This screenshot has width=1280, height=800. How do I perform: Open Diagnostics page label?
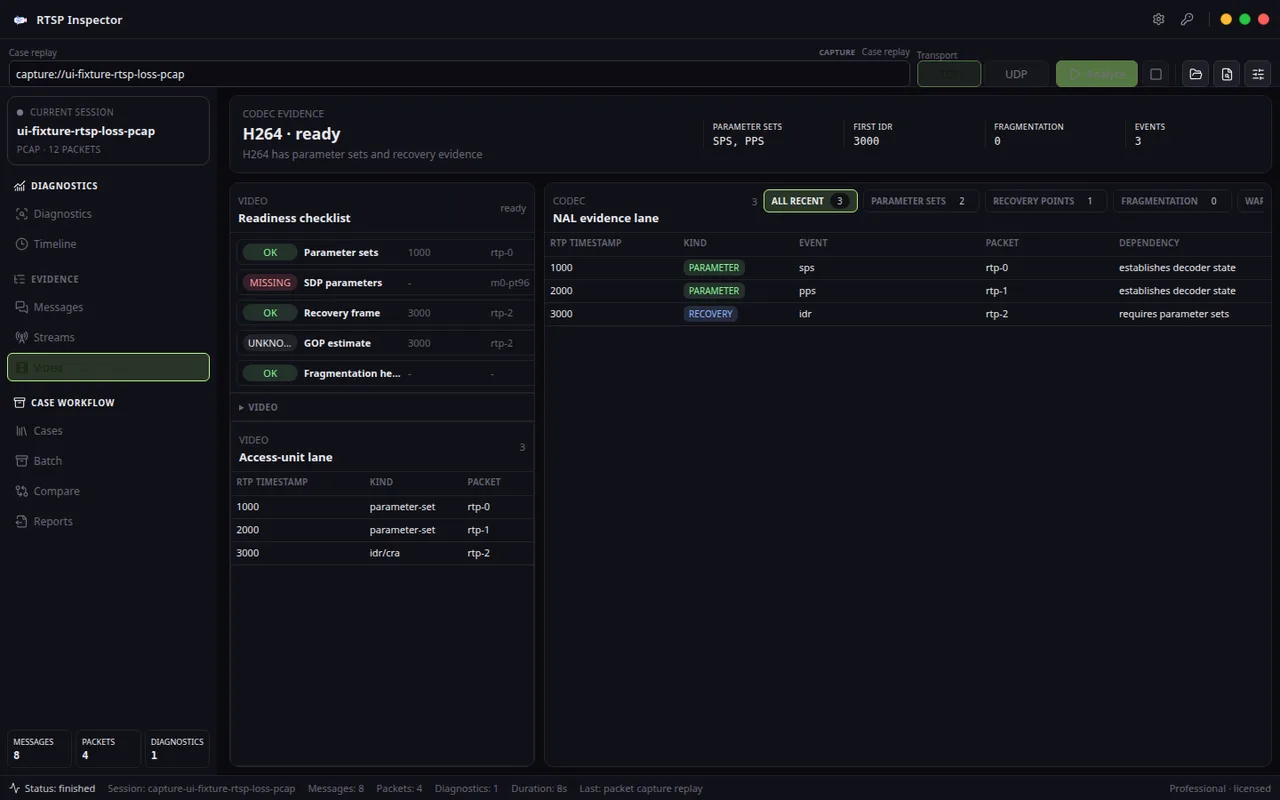62,214
